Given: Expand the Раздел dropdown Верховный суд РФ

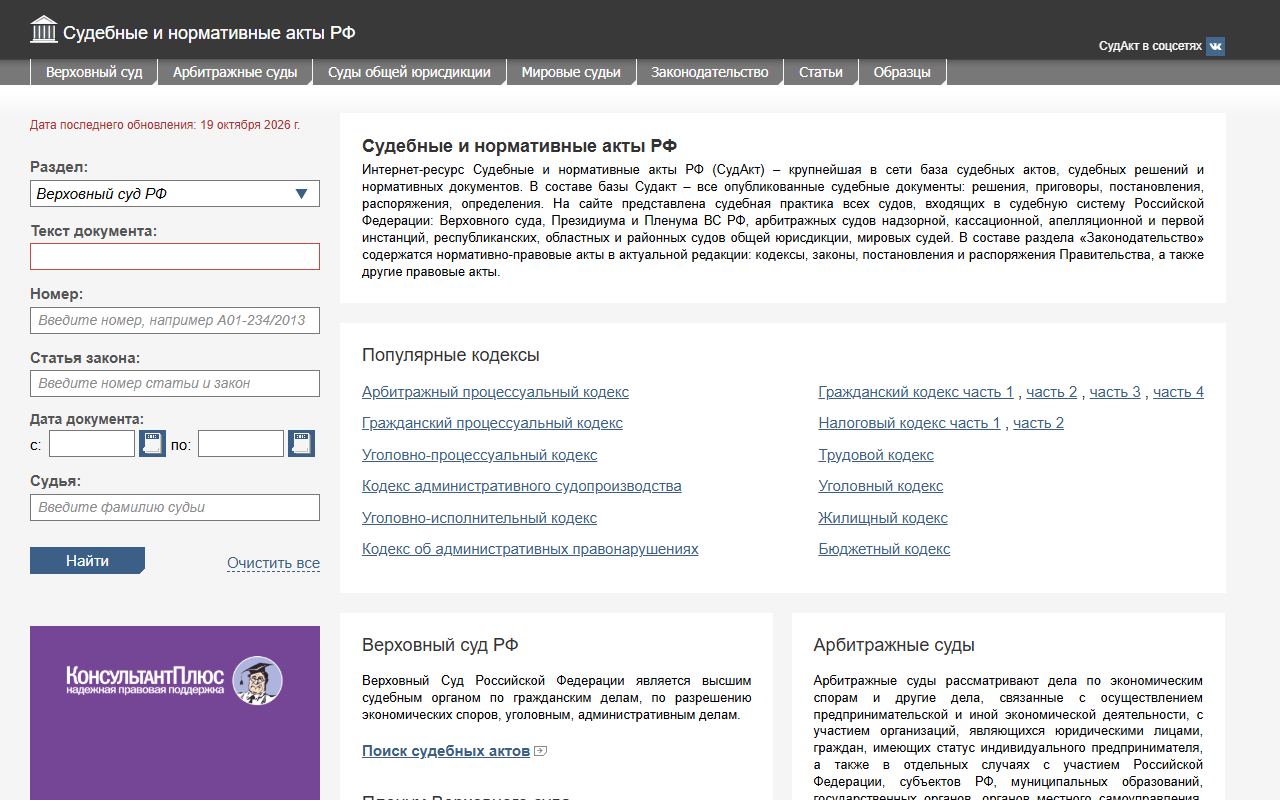Looking at the screenshot, I should pos(175,194).
